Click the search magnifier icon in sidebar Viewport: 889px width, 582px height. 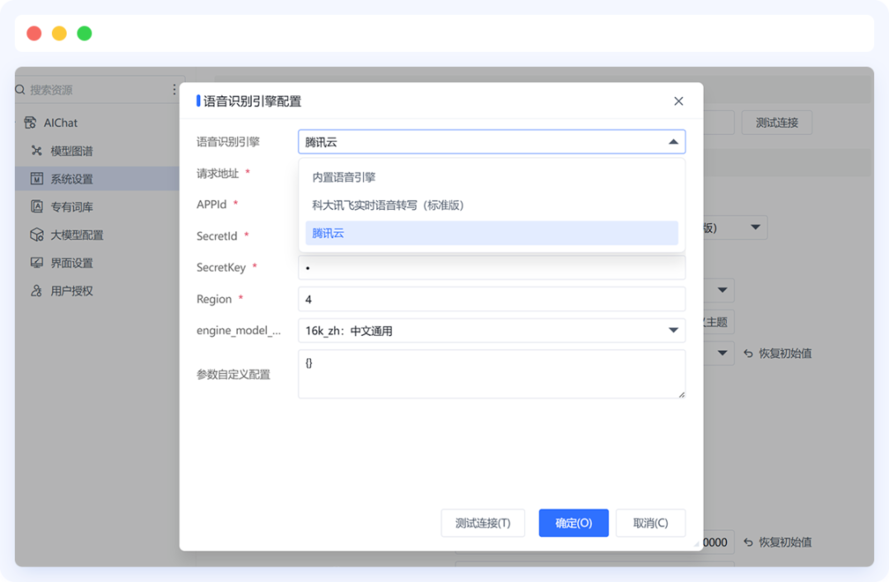[21, 90]
